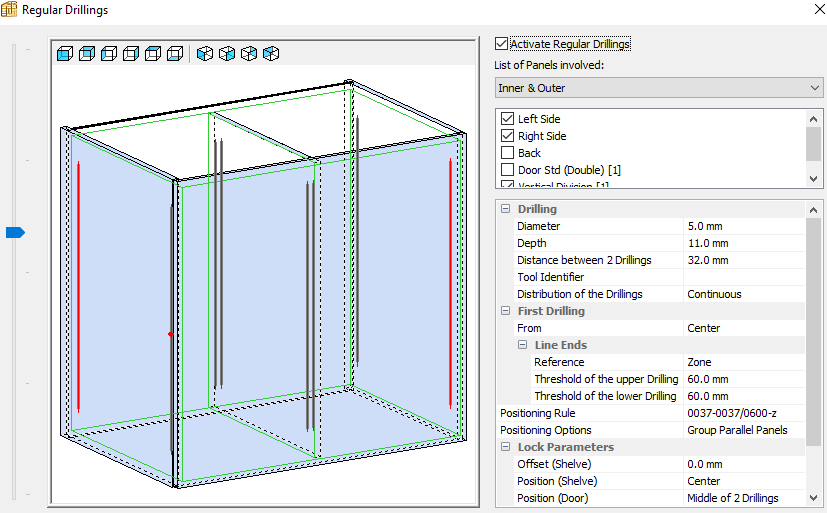Collapse the Lock Parameters group

click(x=505, y=447)
